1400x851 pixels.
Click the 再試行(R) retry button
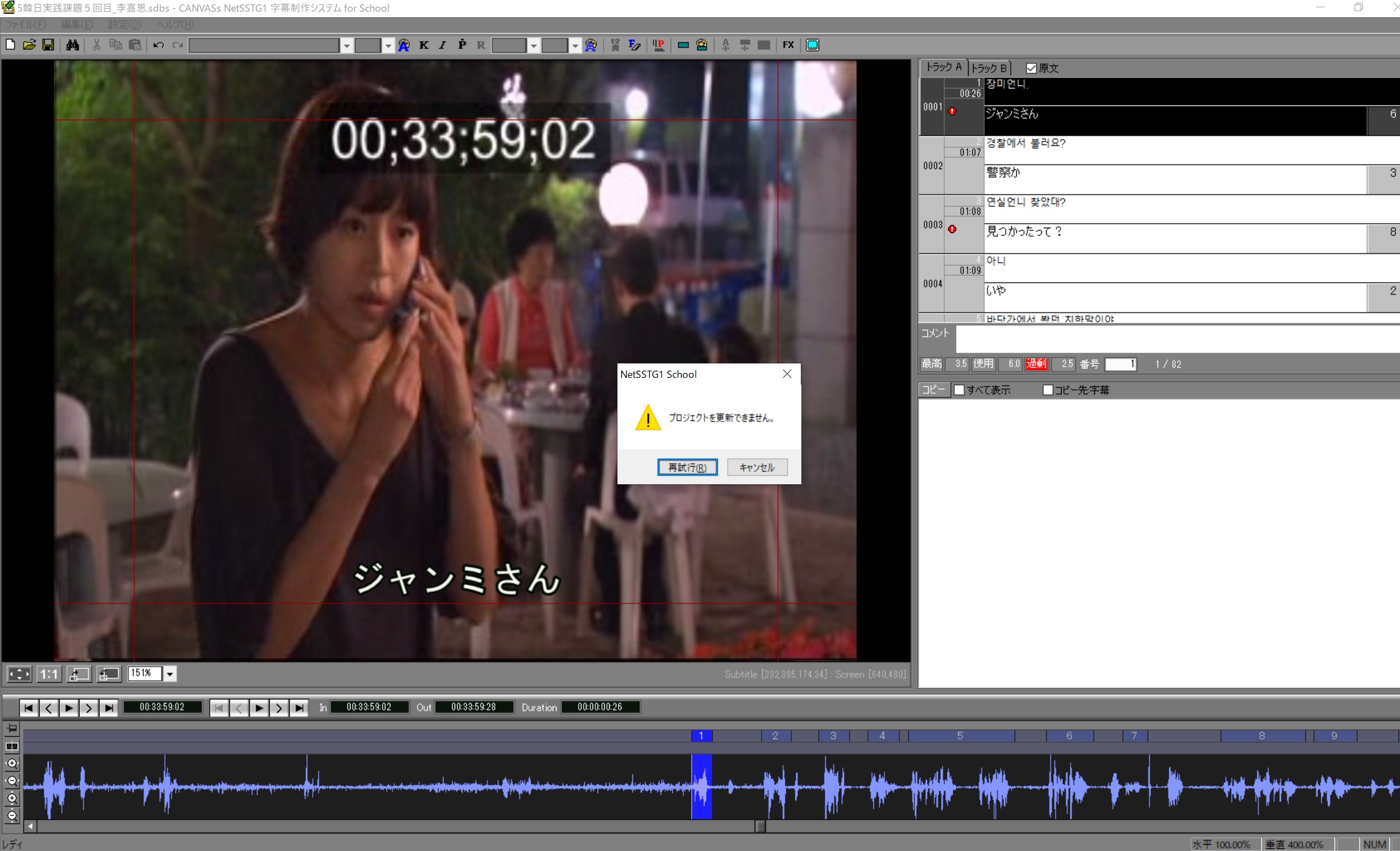(687, 467)
